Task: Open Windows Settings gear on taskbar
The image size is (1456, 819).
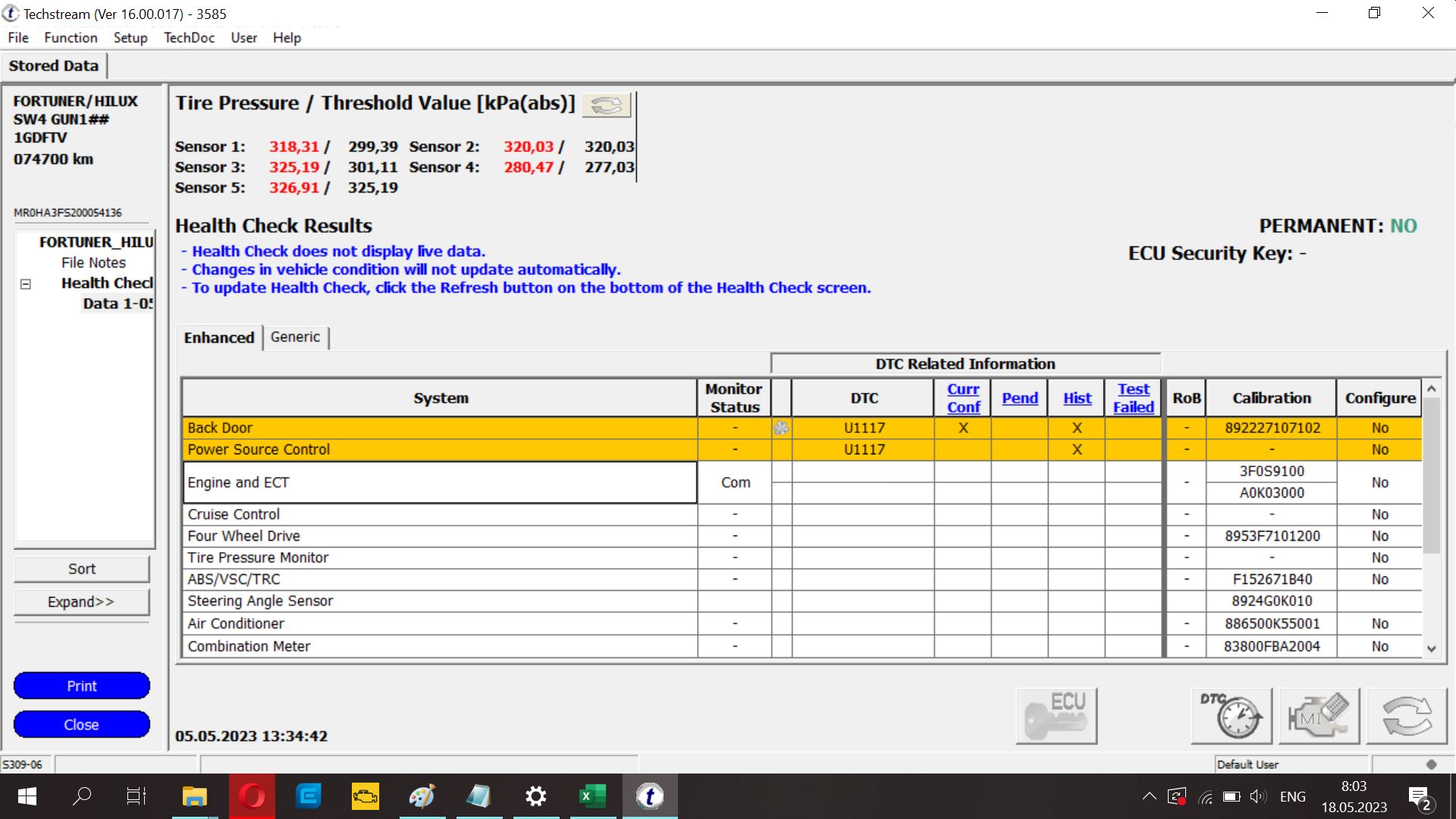Action: (x=536, y=796)
